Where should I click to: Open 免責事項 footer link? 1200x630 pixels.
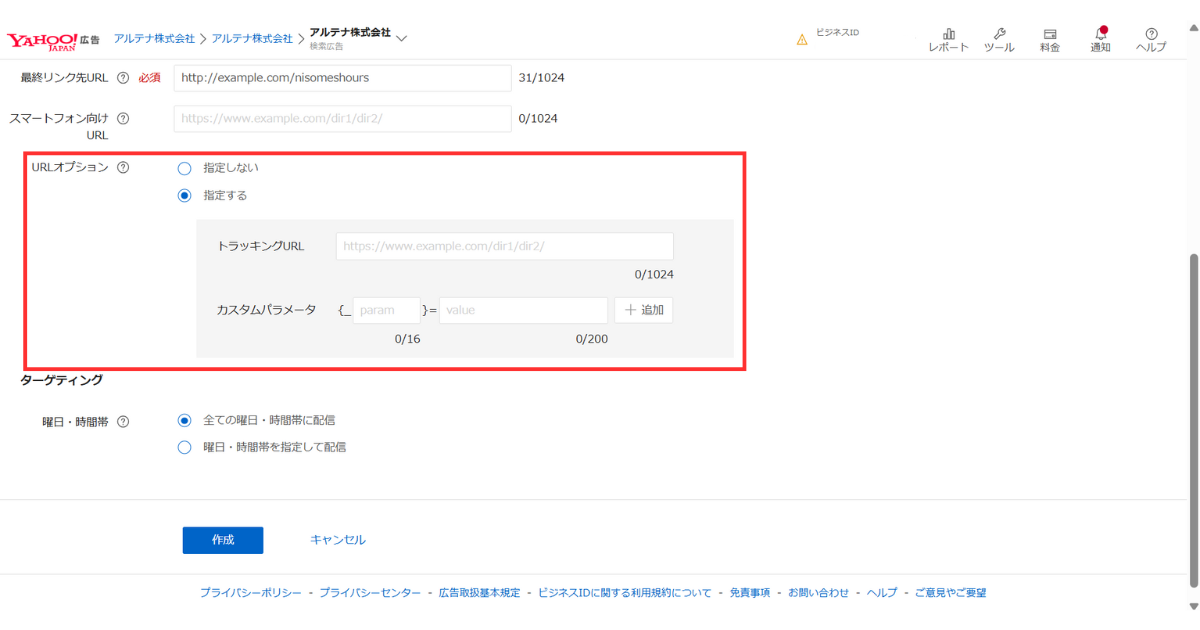[x=749, y=593]
